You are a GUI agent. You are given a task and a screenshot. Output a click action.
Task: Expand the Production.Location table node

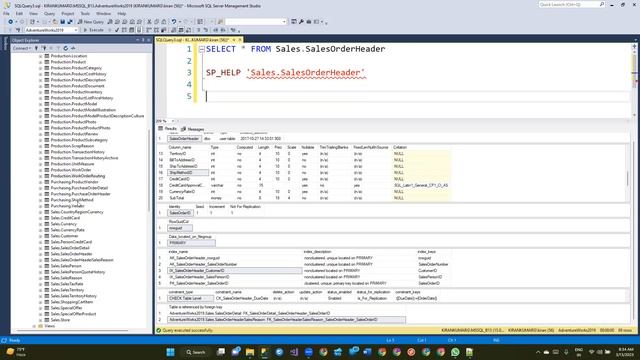(40, 56)
